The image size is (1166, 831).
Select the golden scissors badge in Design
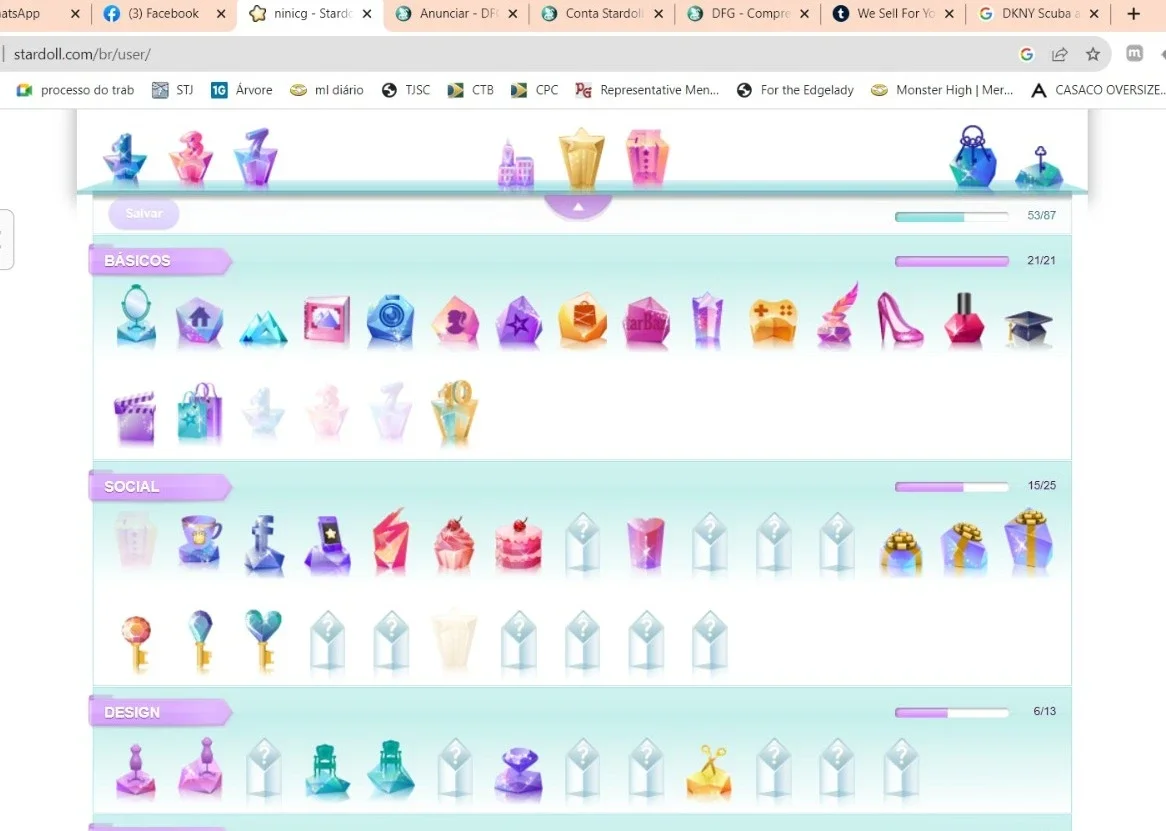click(x=709, y=772)
